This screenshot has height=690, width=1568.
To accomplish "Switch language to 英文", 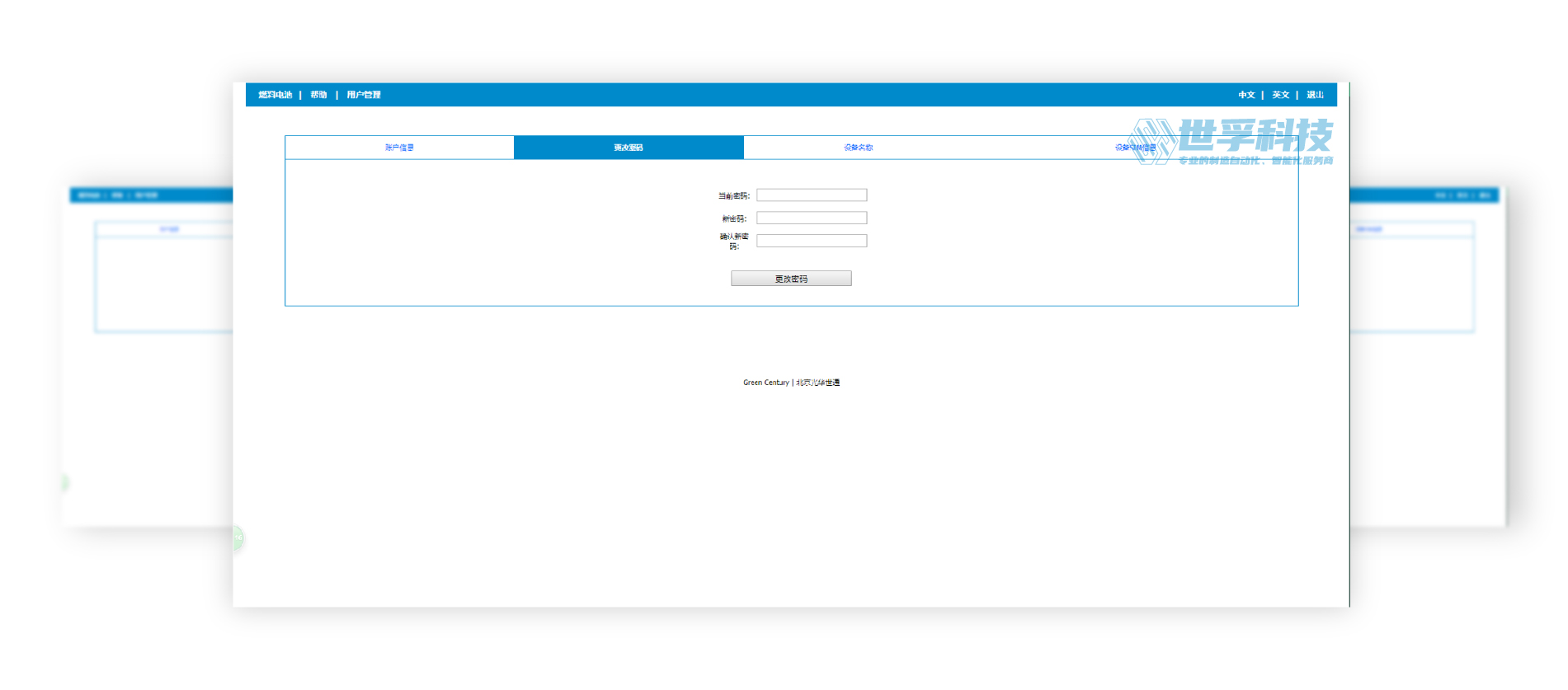I will [x=1280, y=95].
